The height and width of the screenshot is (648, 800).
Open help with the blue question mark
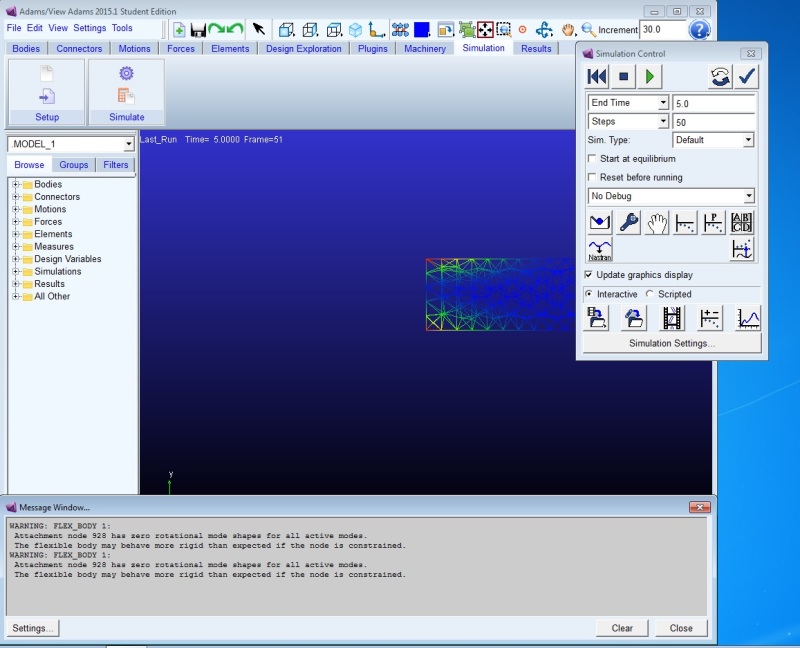tap(698, 30)
